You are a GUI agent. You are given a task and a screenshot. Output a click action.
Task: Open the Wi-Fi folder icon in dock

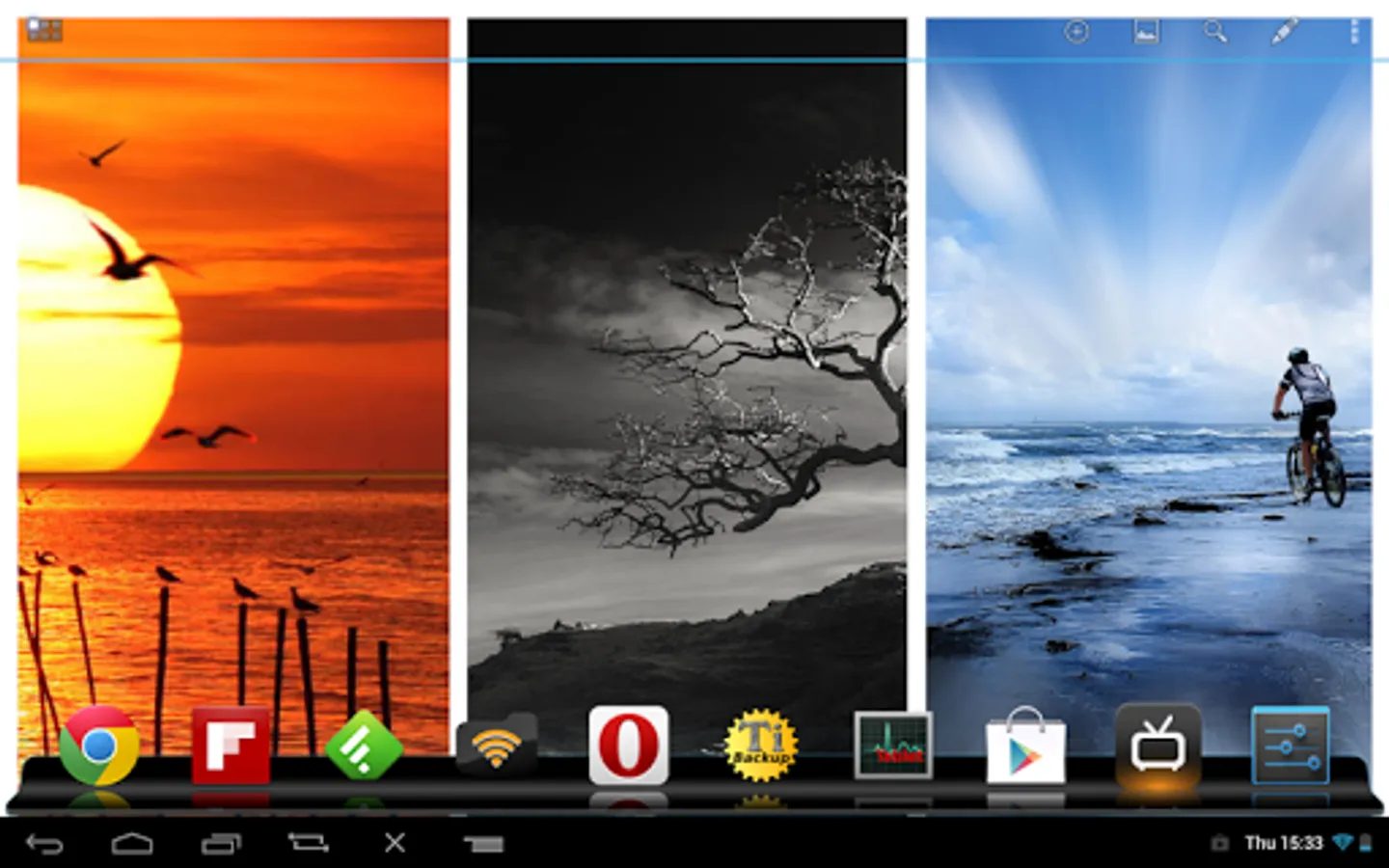(x=496, y=745)
